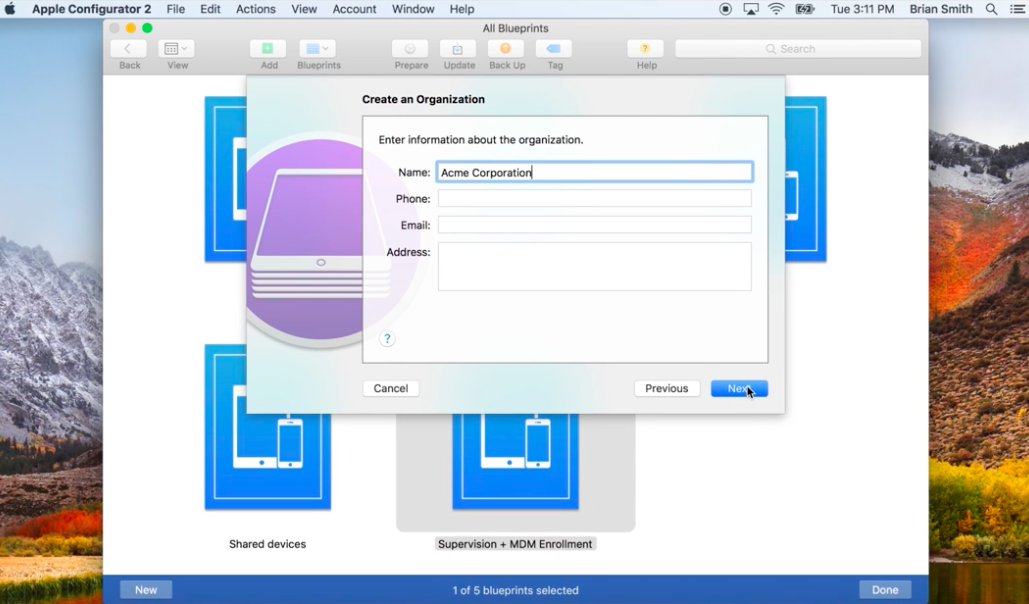Open the Notification Center icon
The width and height of the screenshot is (1029, 604).
click(x=1017, y=9)
